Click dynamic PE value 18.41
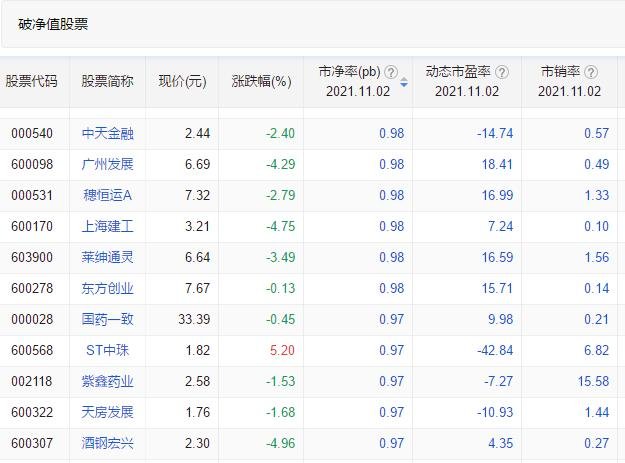Image resolution: width=625 pixels, height=463 pixels. [497, 164]
